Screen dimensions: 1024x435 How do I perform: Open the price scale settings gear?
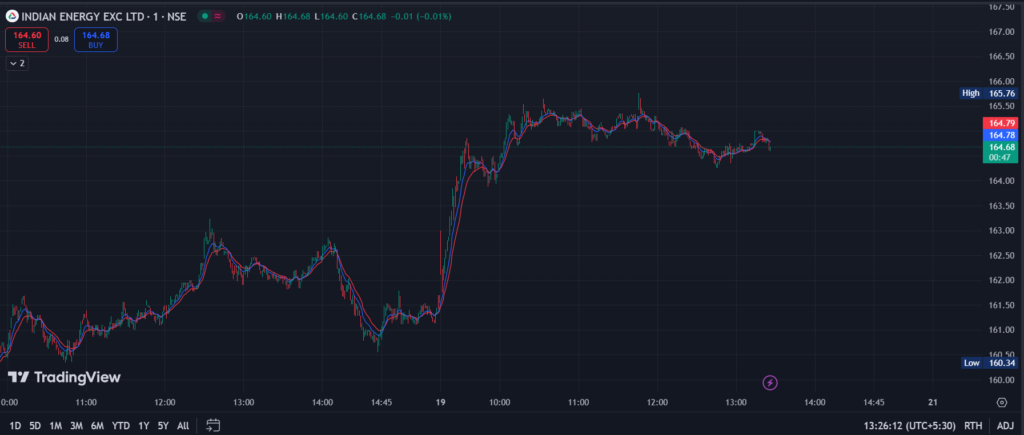1002,402
